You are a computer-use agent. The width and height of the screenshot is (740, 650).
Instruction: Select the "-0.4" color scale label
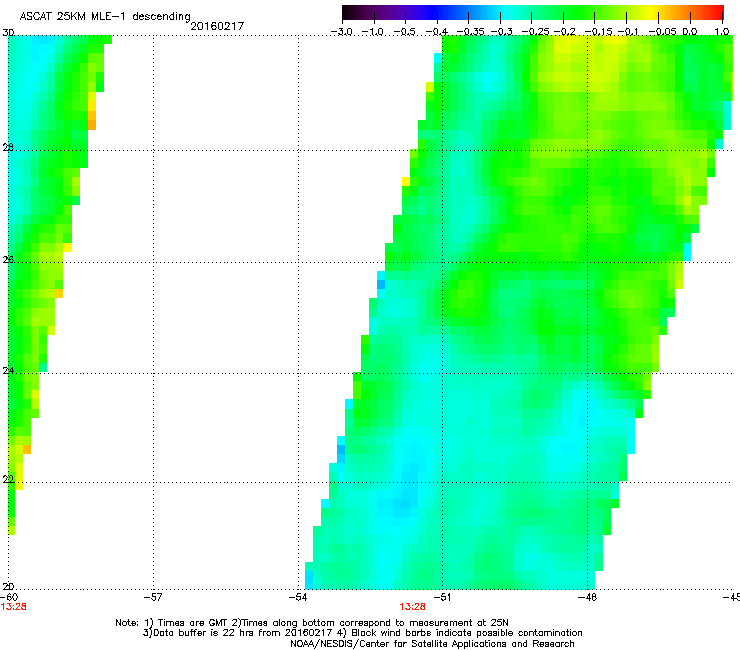[x=437, y=32]
